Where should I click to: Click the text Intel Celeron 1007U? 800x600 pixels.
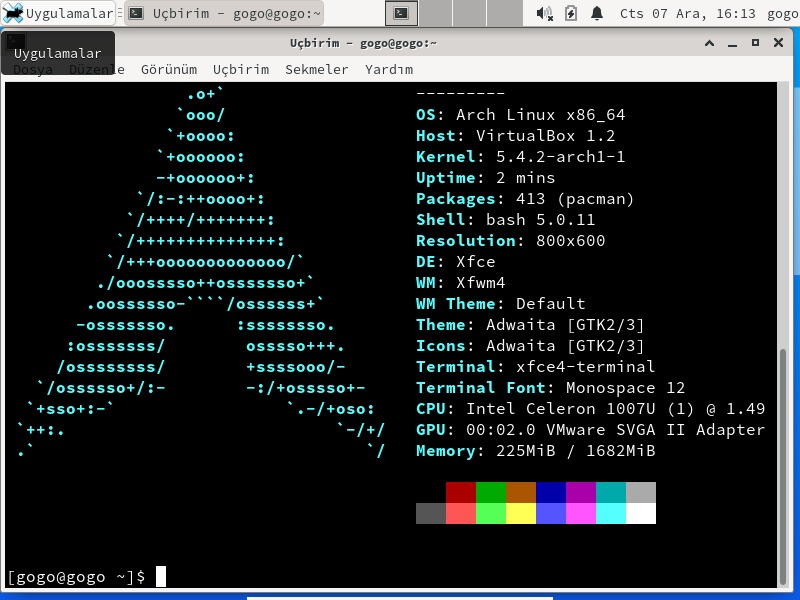pyautogui.click(x=560, y=409)
